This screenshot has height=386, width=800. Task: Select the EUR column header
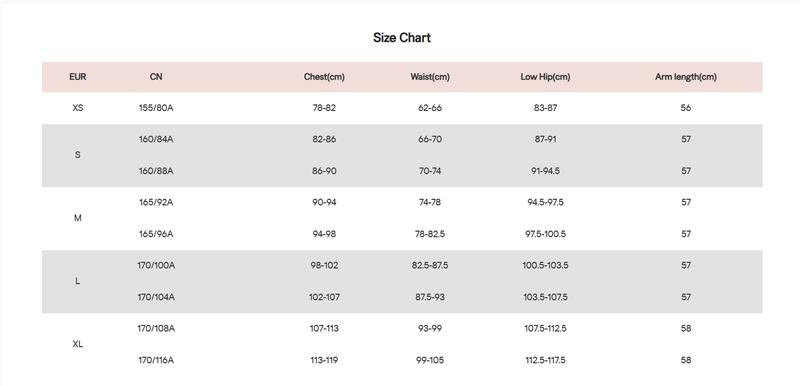pos(78,77)
